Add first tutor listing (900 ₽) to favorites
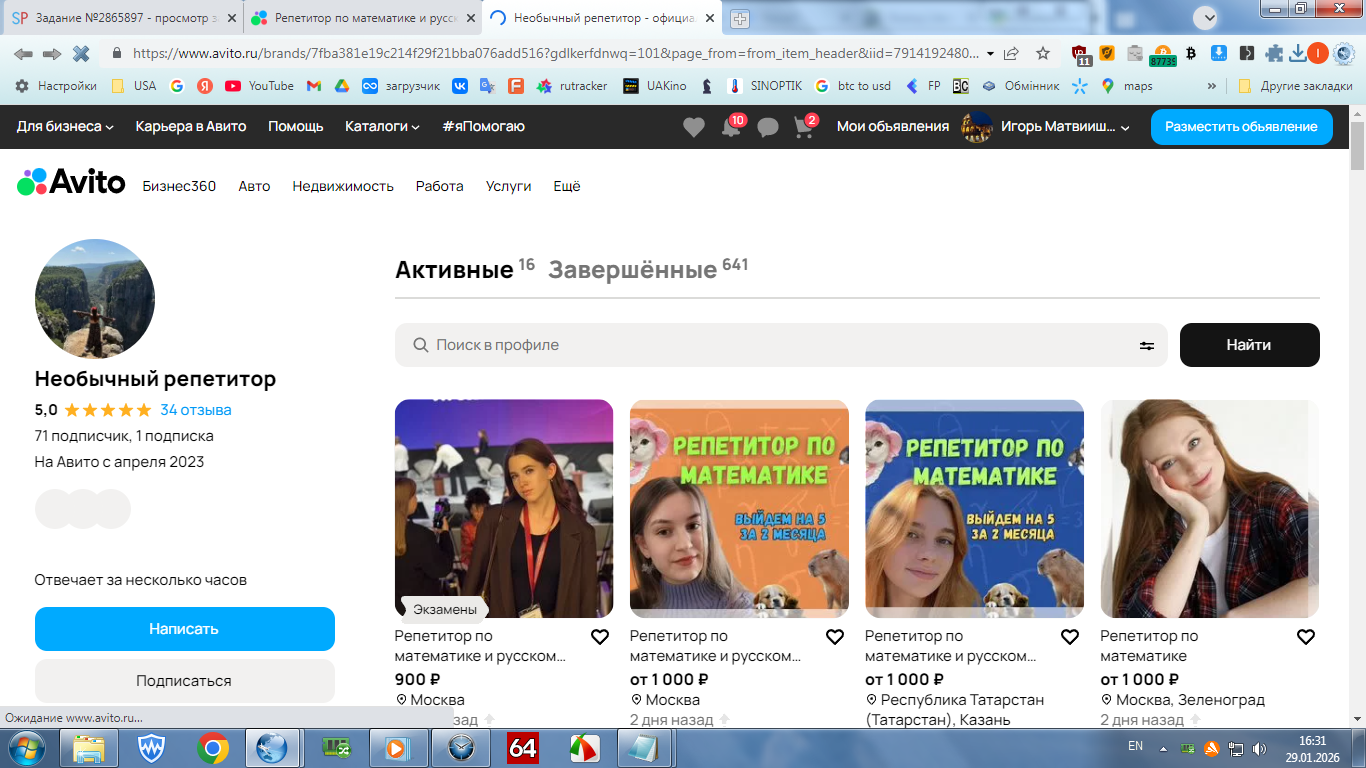Screen dimensions: 1366x768 [x=600, y=637]
